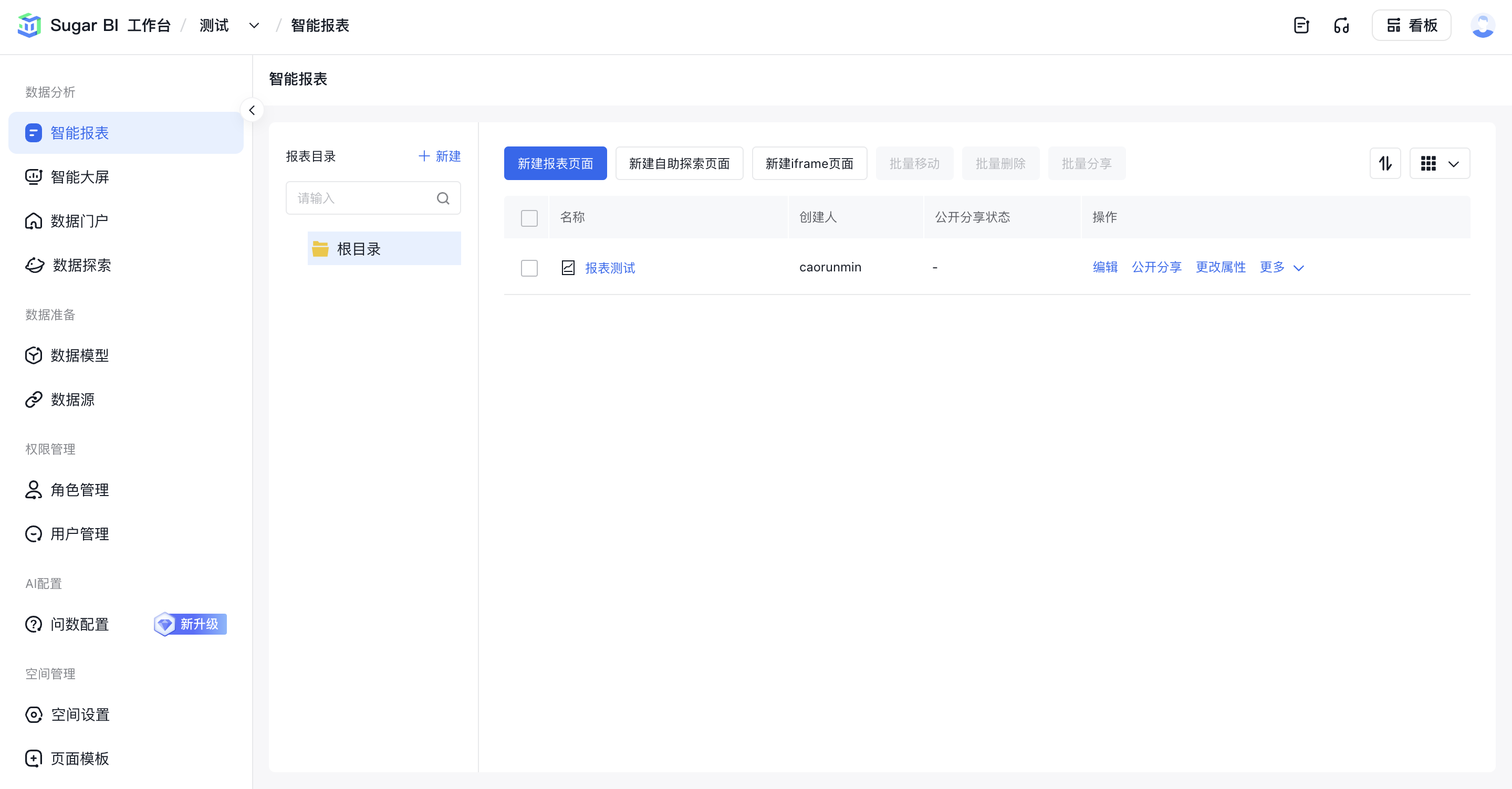Tick the select-all checkbox in table header
The width and height of the screenshot is (1512, 789).
[x=529, y=218]
